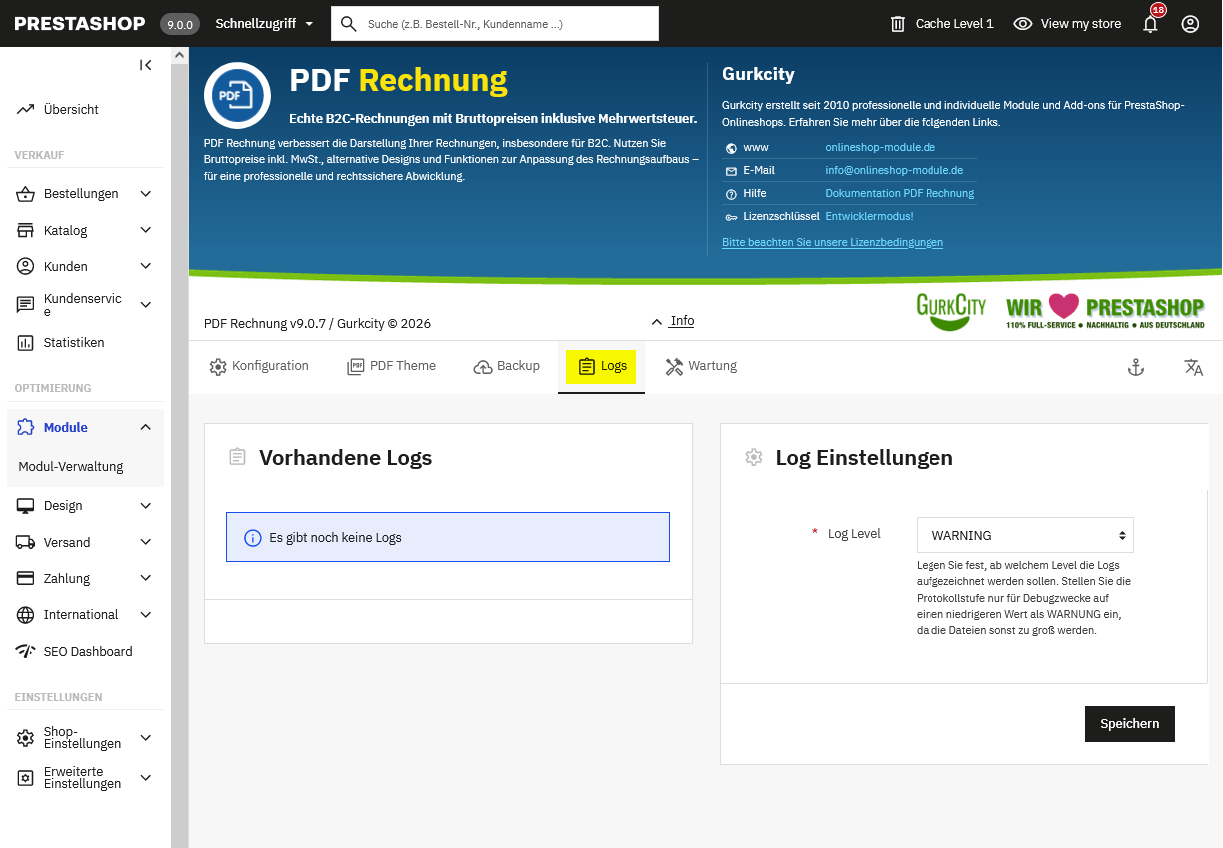Viewport: 1223px width, 848px height.
Task: Click the Shop-Einstellungen gear icon
Action: 25,738
